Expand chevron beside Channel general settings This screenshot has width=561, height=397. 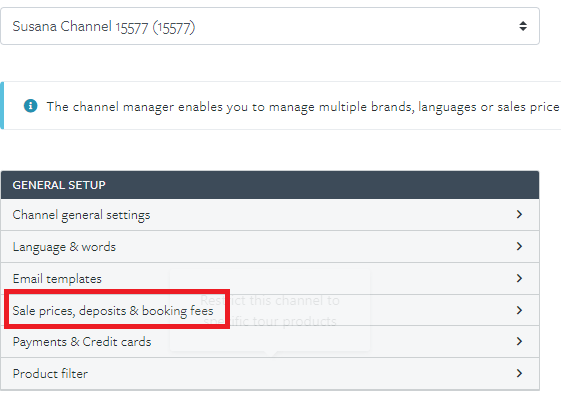tap(519, 214)
